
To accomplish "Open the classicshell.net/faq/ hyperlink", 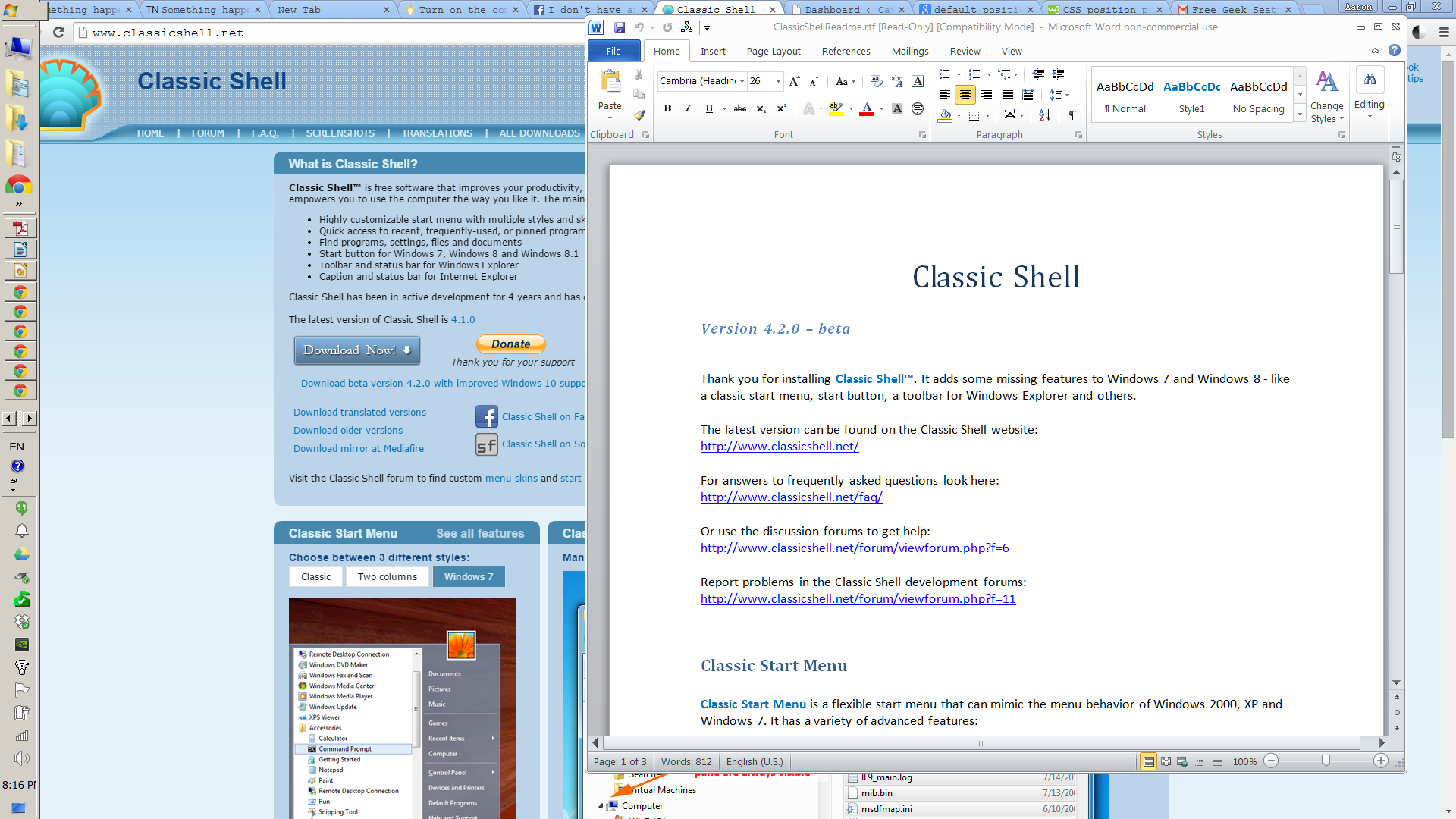I will click(x=791, y=497).
